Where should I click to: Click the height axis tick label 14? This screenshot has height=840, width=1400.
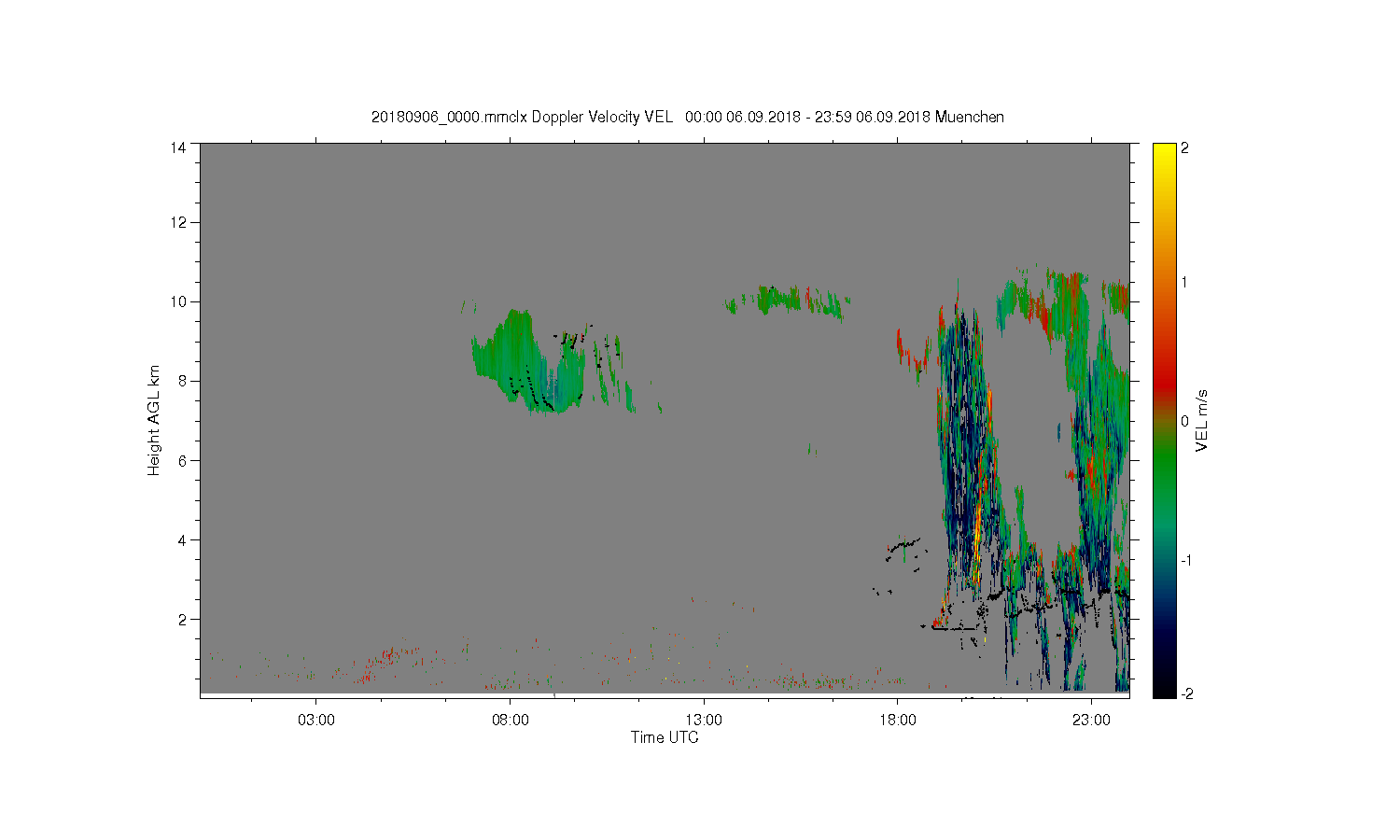[177, 147]
